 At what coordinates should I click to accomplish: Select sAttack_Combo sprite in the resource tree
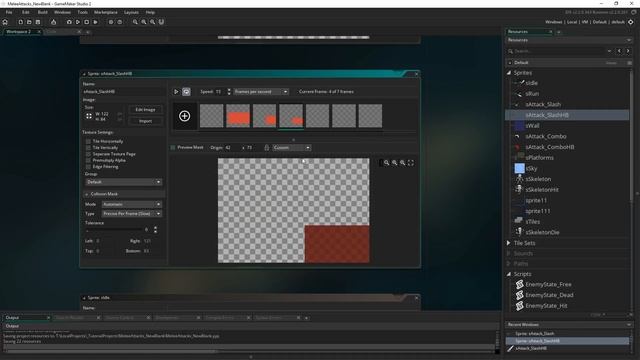(x=545, y=136)
